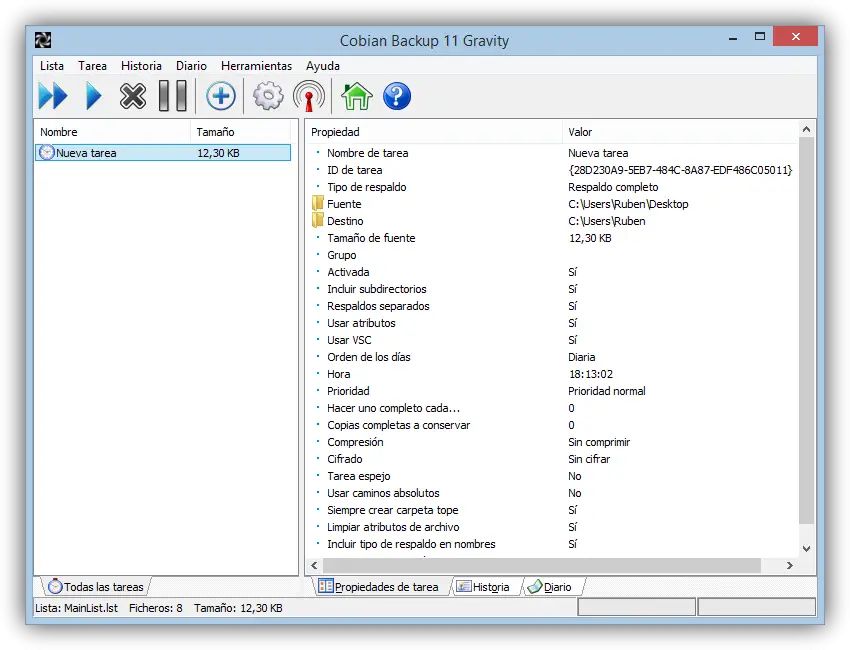
Task: Click the scroll down arrow of properties
Action: coord(806,549)
